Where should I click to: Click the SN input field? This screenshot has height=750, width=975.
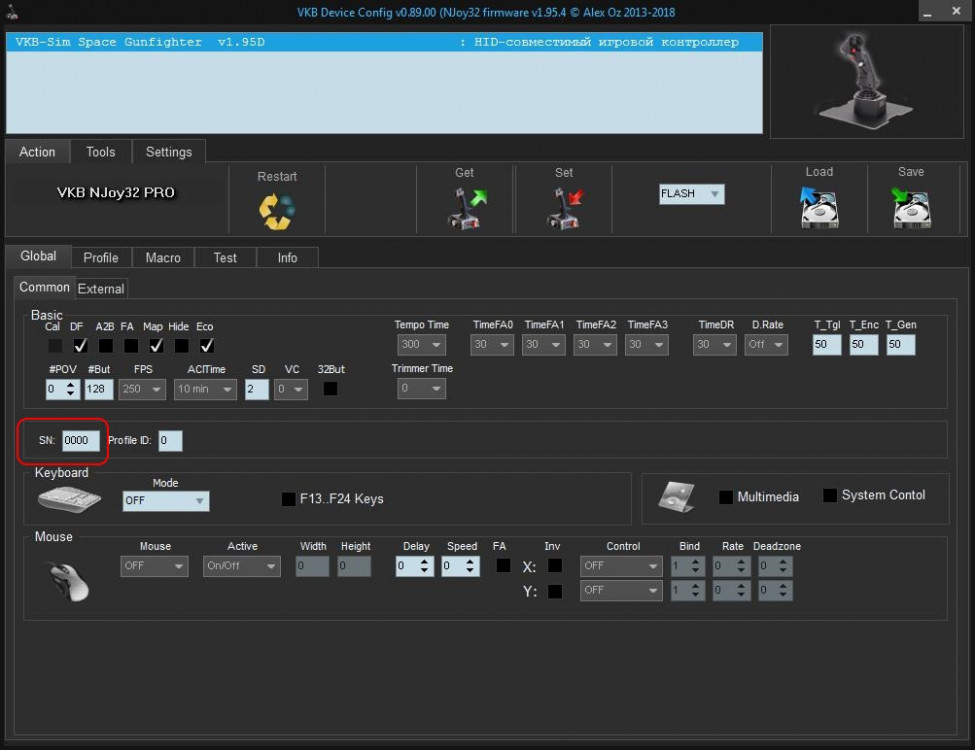(x=81, y=441)
